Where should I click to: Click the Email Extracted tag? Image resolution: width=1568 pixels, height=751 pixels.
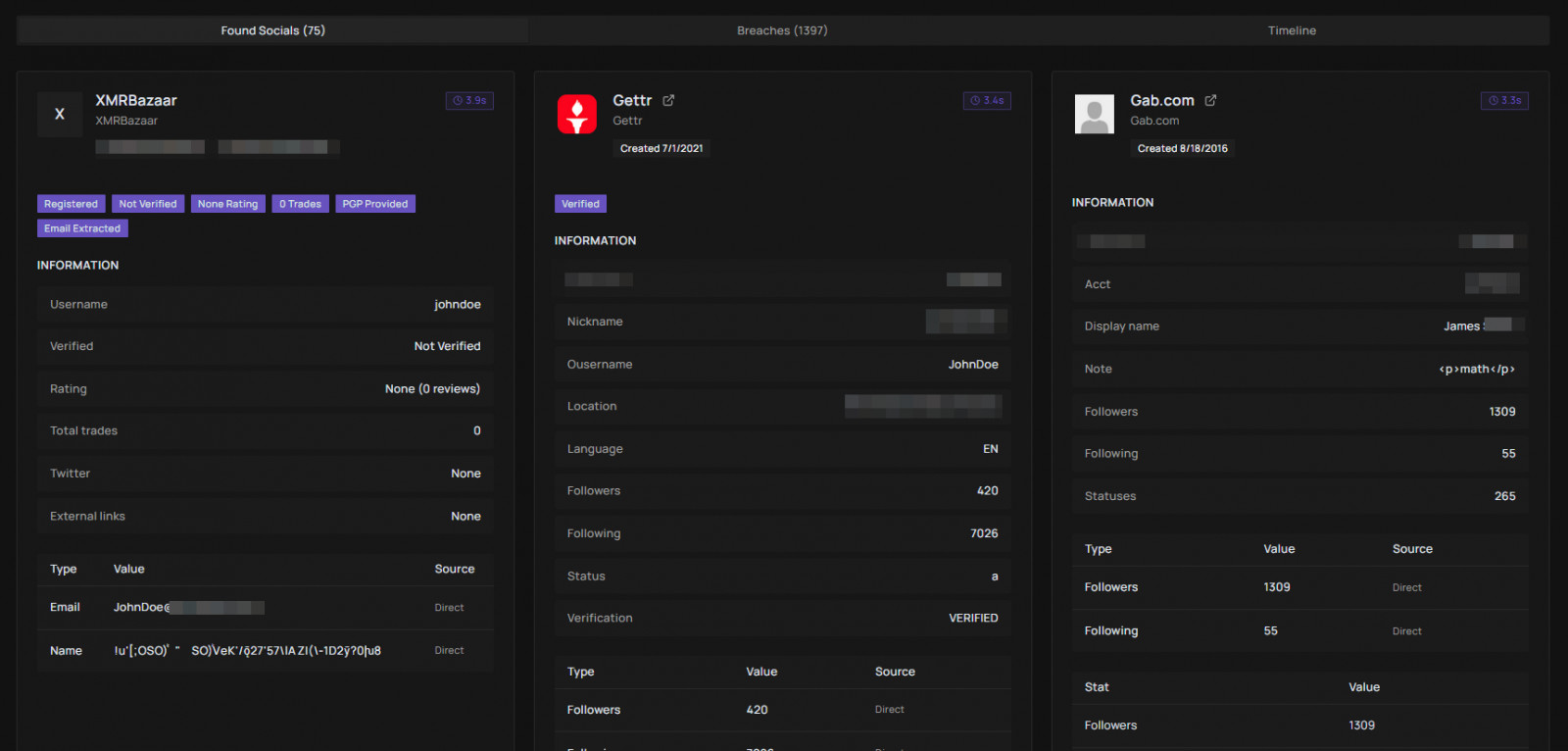coord(82,228)
